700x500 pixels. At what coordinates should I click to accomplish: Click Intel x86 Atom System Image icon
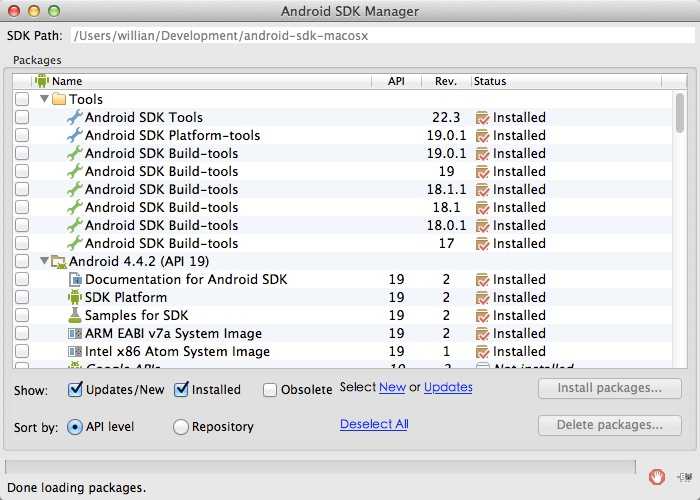[75, 351]
